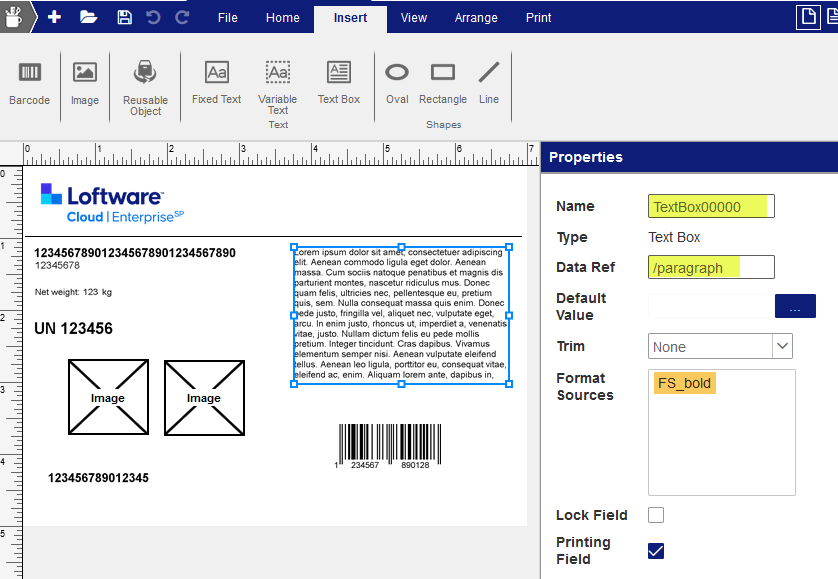Click the Save disk icon
Image resolution: width=838 pixels, height=579 pixels.
[x=124, y=17]
